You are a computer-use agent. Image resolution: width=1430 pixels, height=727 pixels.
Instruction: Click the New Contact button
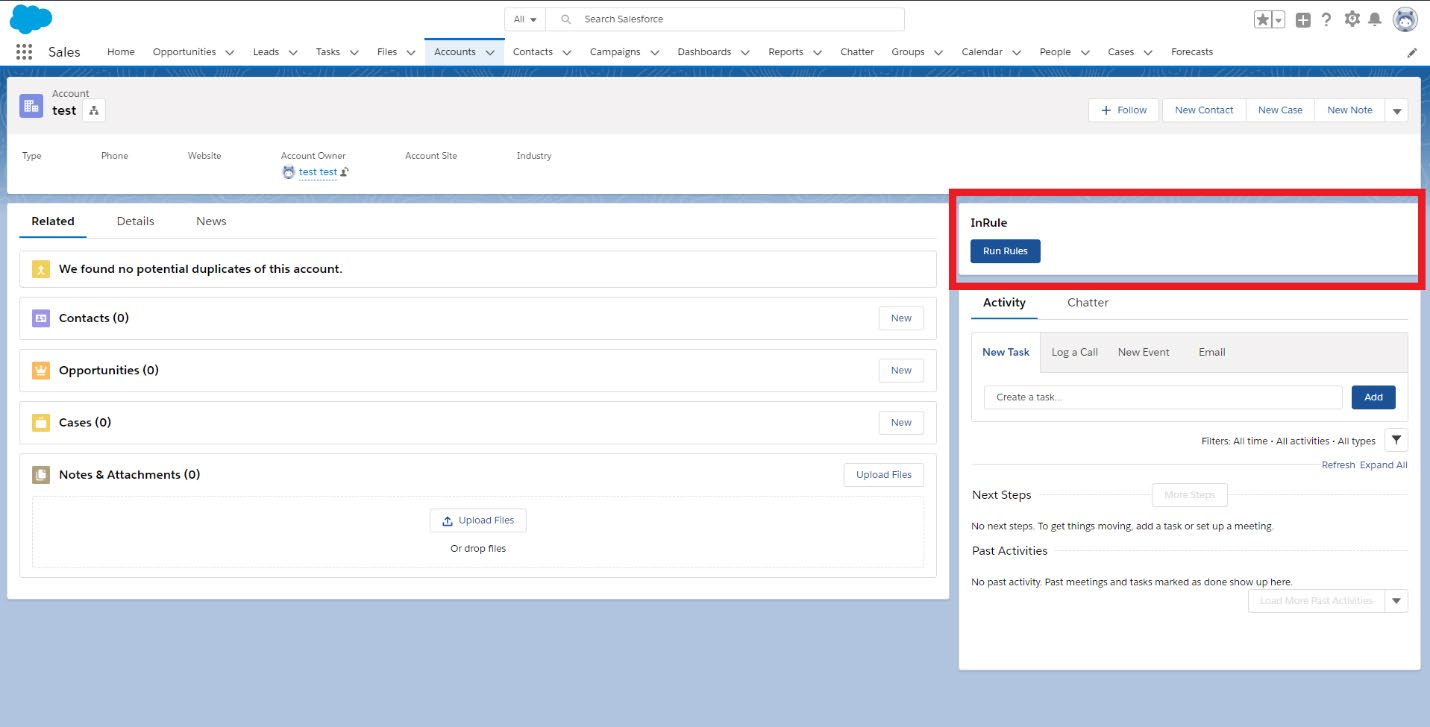coord(1204,110)
